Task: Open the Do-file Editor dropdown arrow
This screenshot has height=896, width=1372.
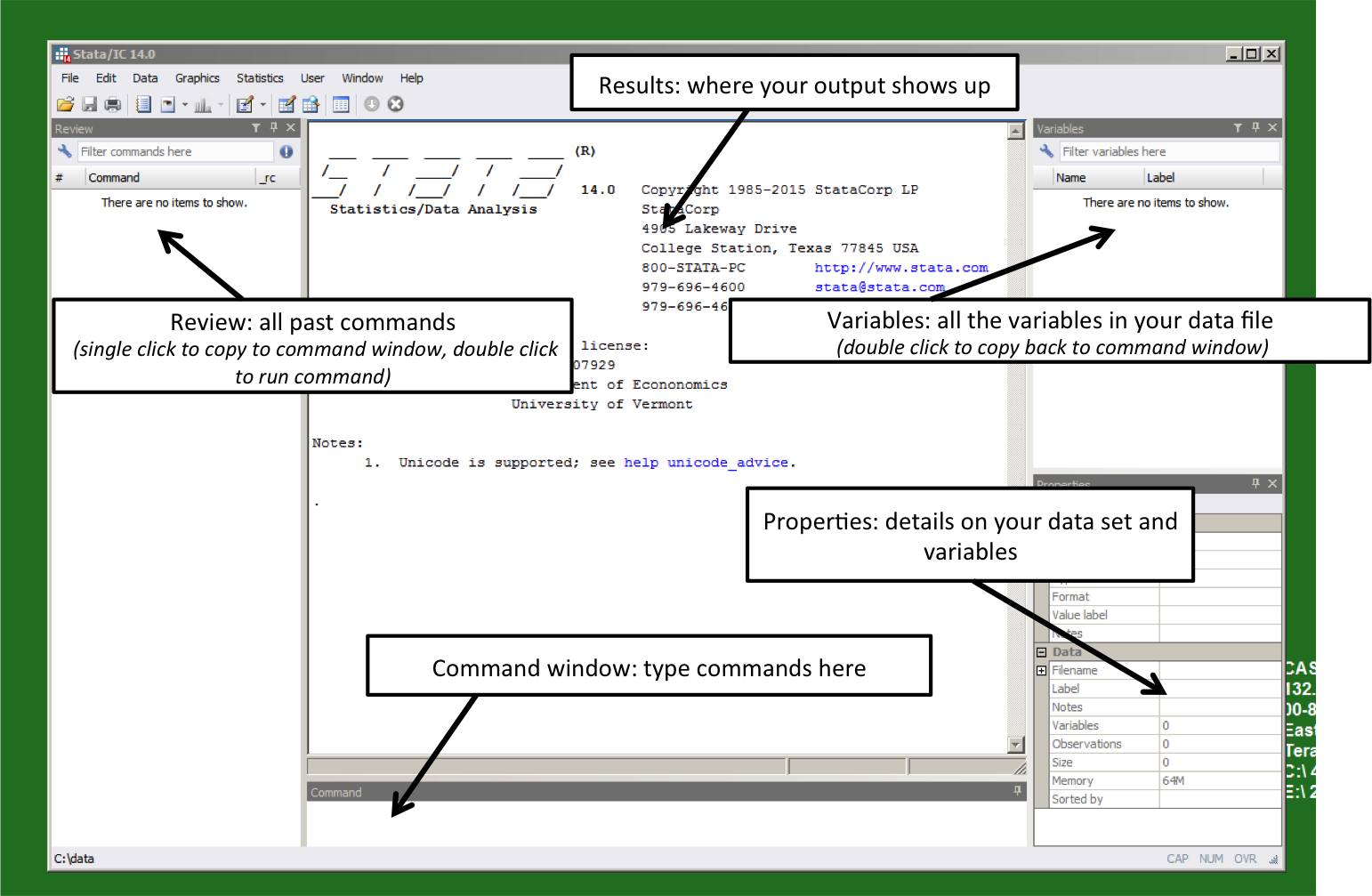Action: coord(262,105)
